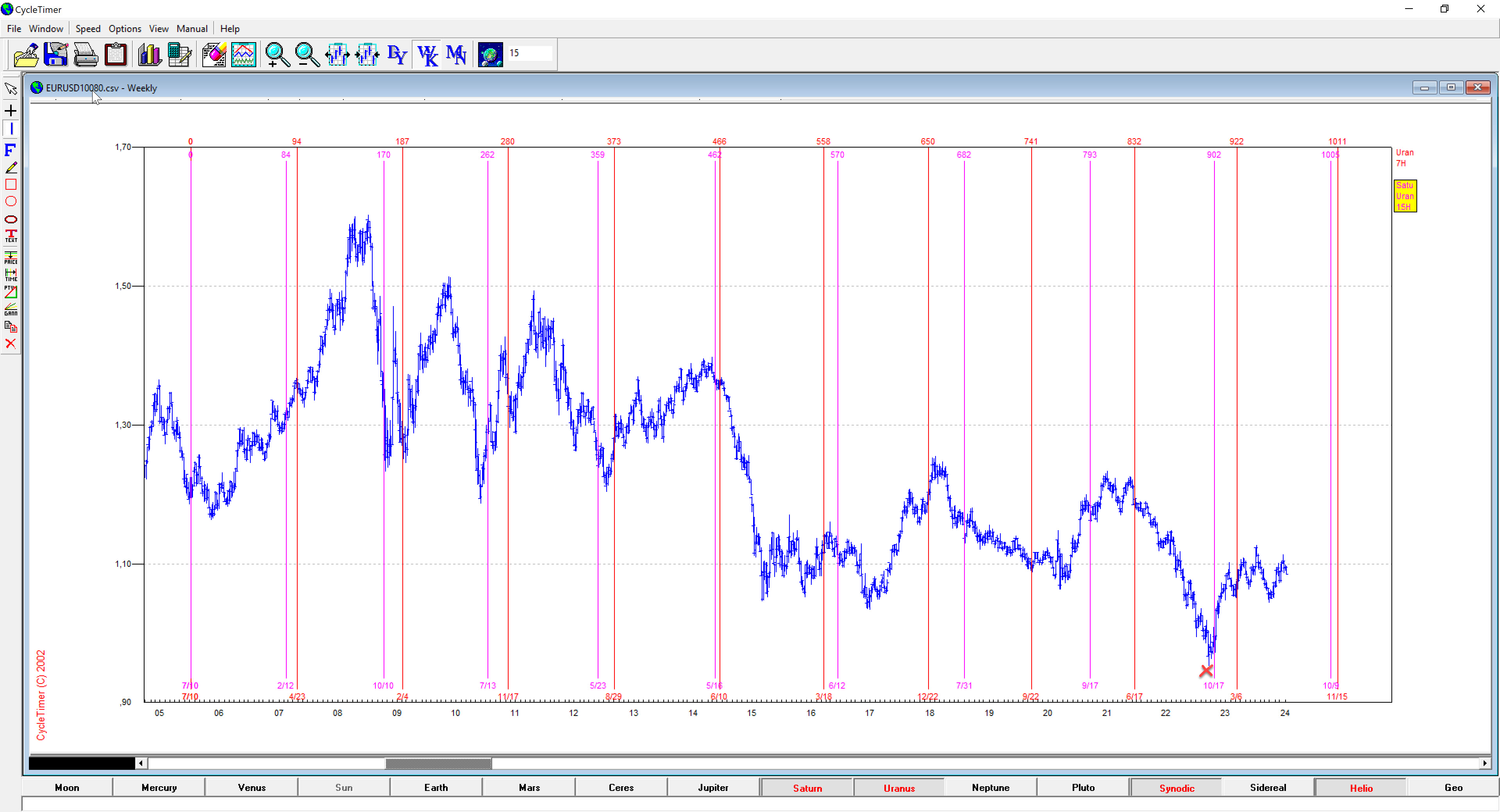Screen dimensions: 1500x812
Task: Open file with the folder icon
Action: 26,55
